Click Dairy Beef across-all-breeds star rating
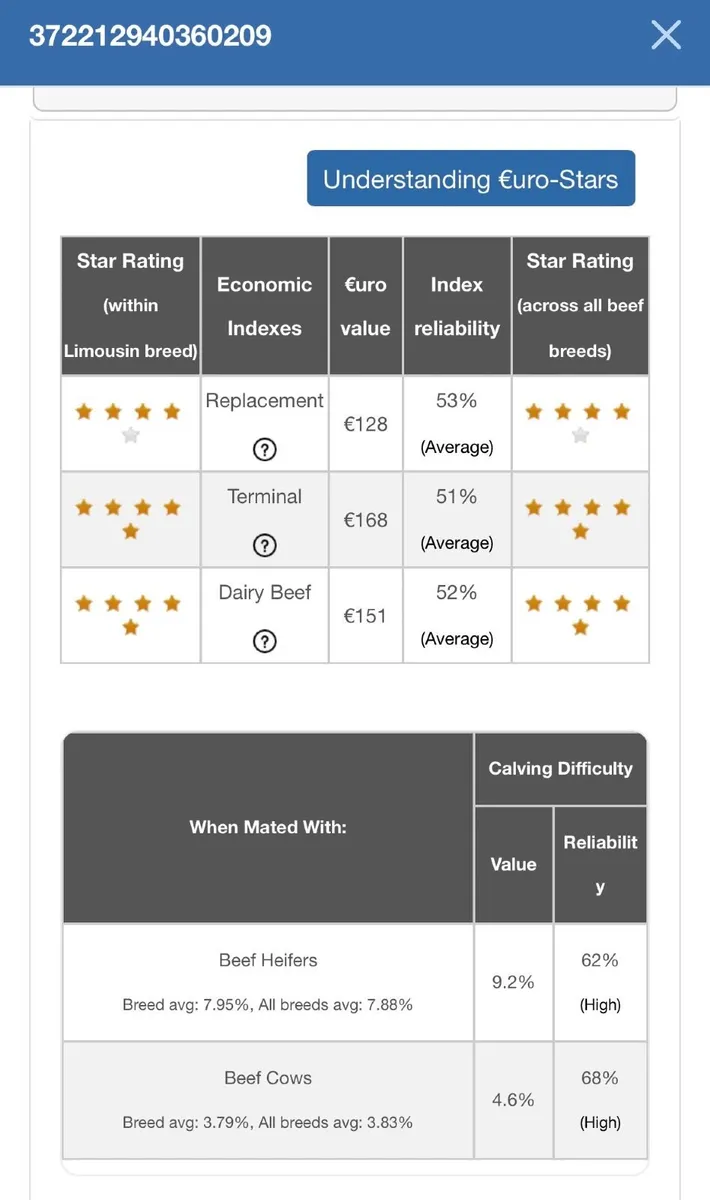This screenshot has height=1200, width=710. (580, 615)
